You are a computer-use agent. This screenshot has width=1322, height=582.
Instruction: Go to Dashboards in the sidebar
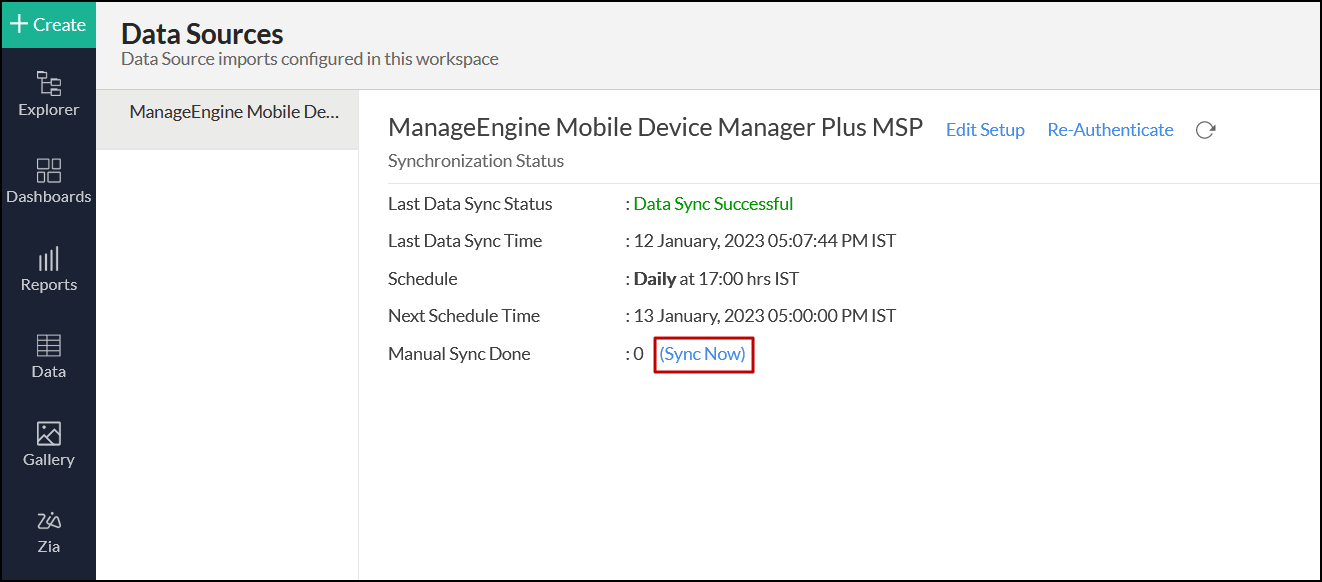click(48, 181)
